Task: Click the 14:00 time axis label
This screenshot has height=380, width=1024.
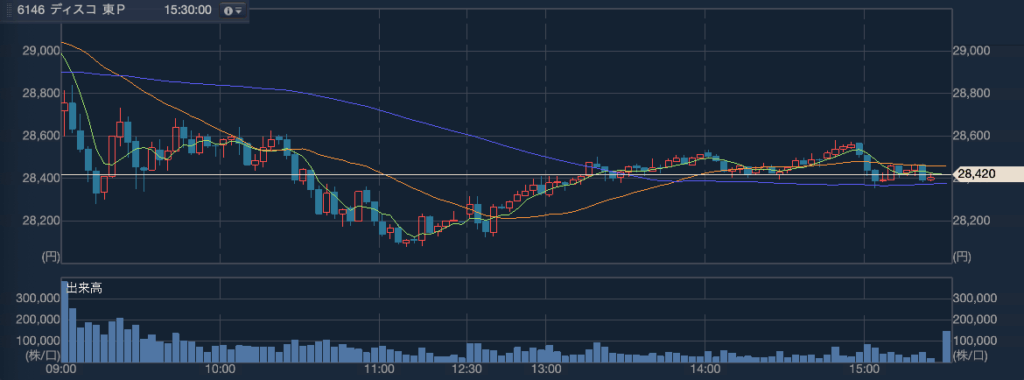Action: point(706,370)
